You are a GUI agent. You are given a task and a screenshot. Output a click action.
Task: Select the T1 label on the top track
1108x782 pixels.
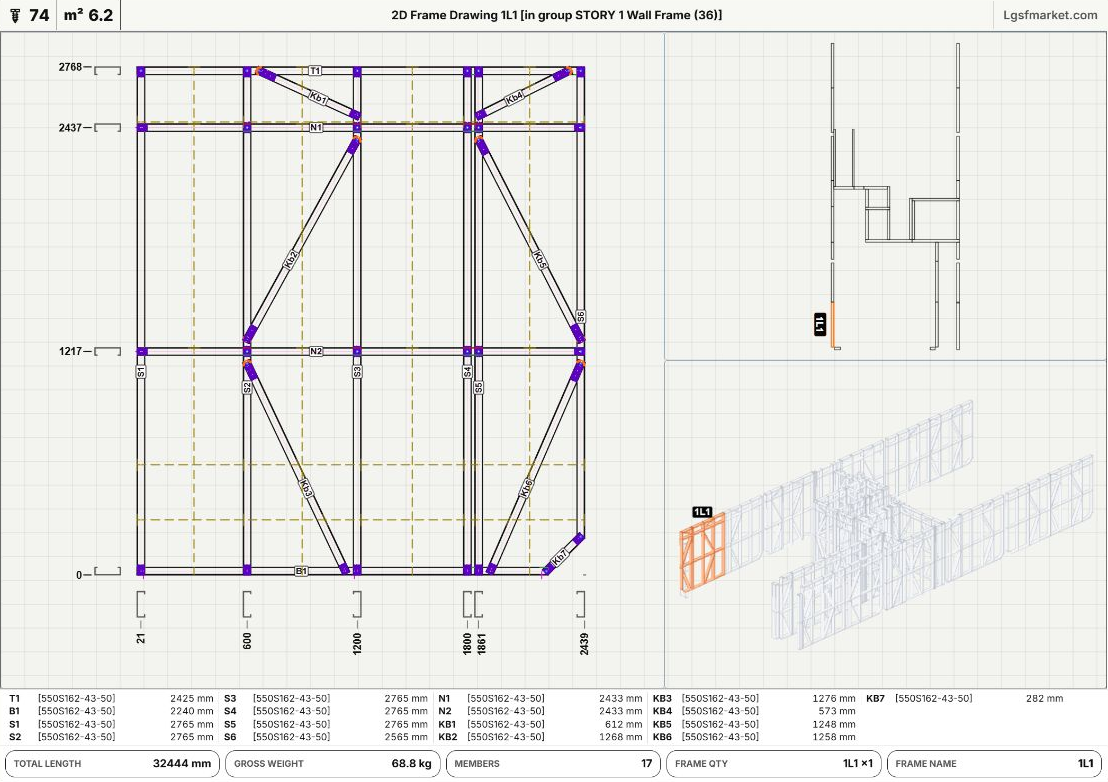[315, 71]
